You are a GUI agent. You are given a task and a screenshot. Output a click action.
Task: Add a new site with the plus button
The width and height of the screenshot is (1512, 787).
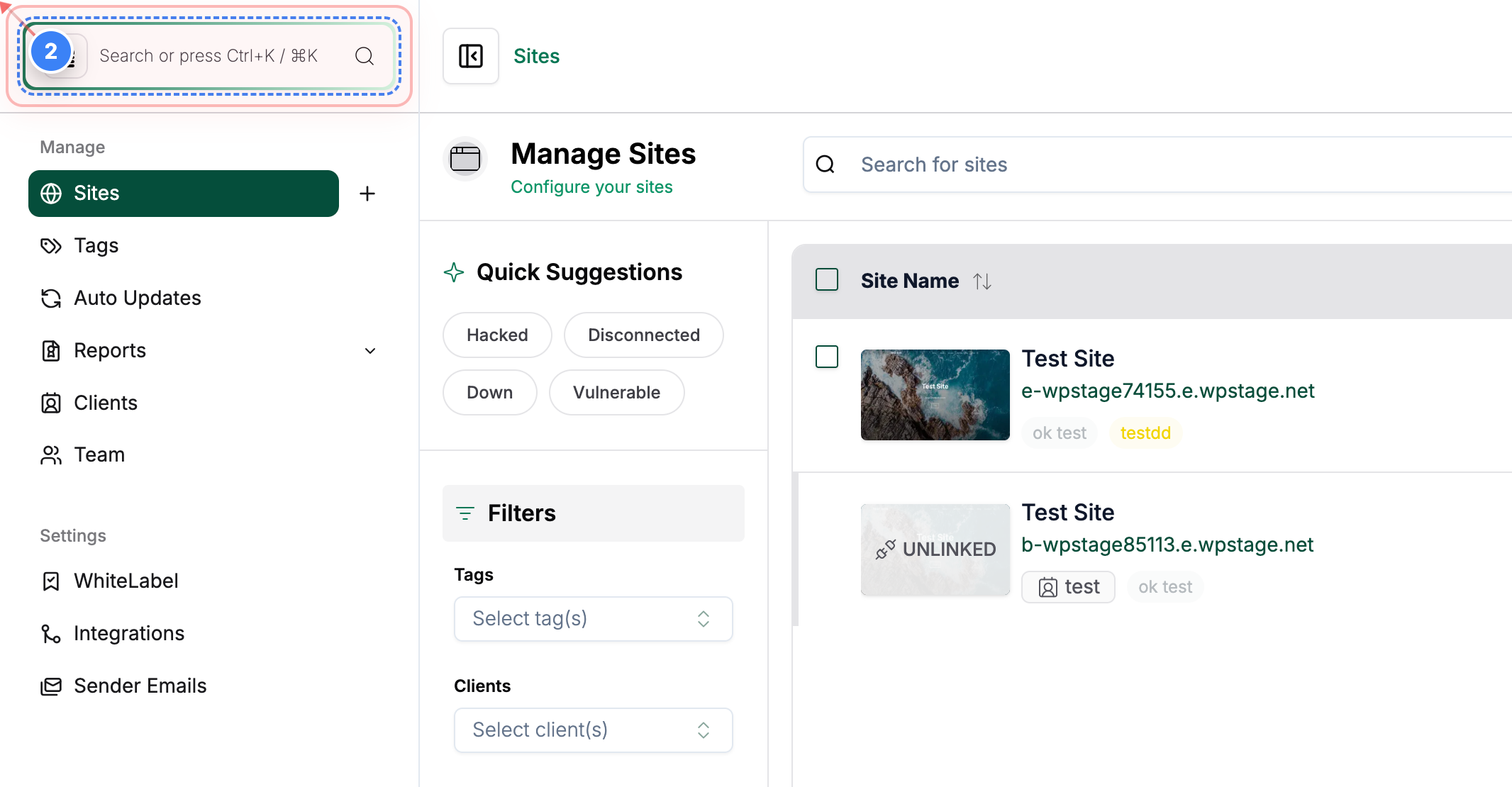point(367,193)
